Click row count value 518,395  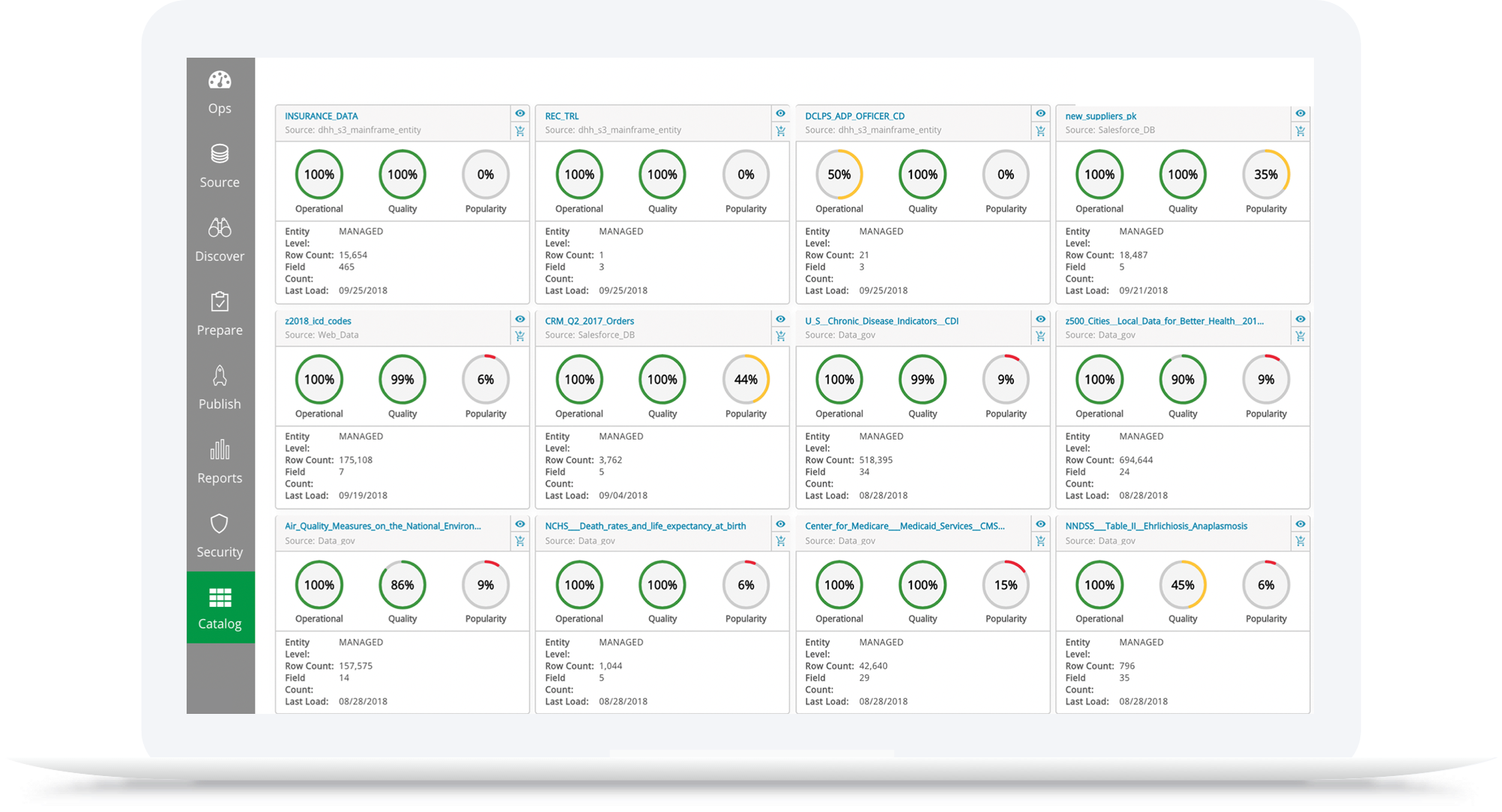click(x=875, y=460)
